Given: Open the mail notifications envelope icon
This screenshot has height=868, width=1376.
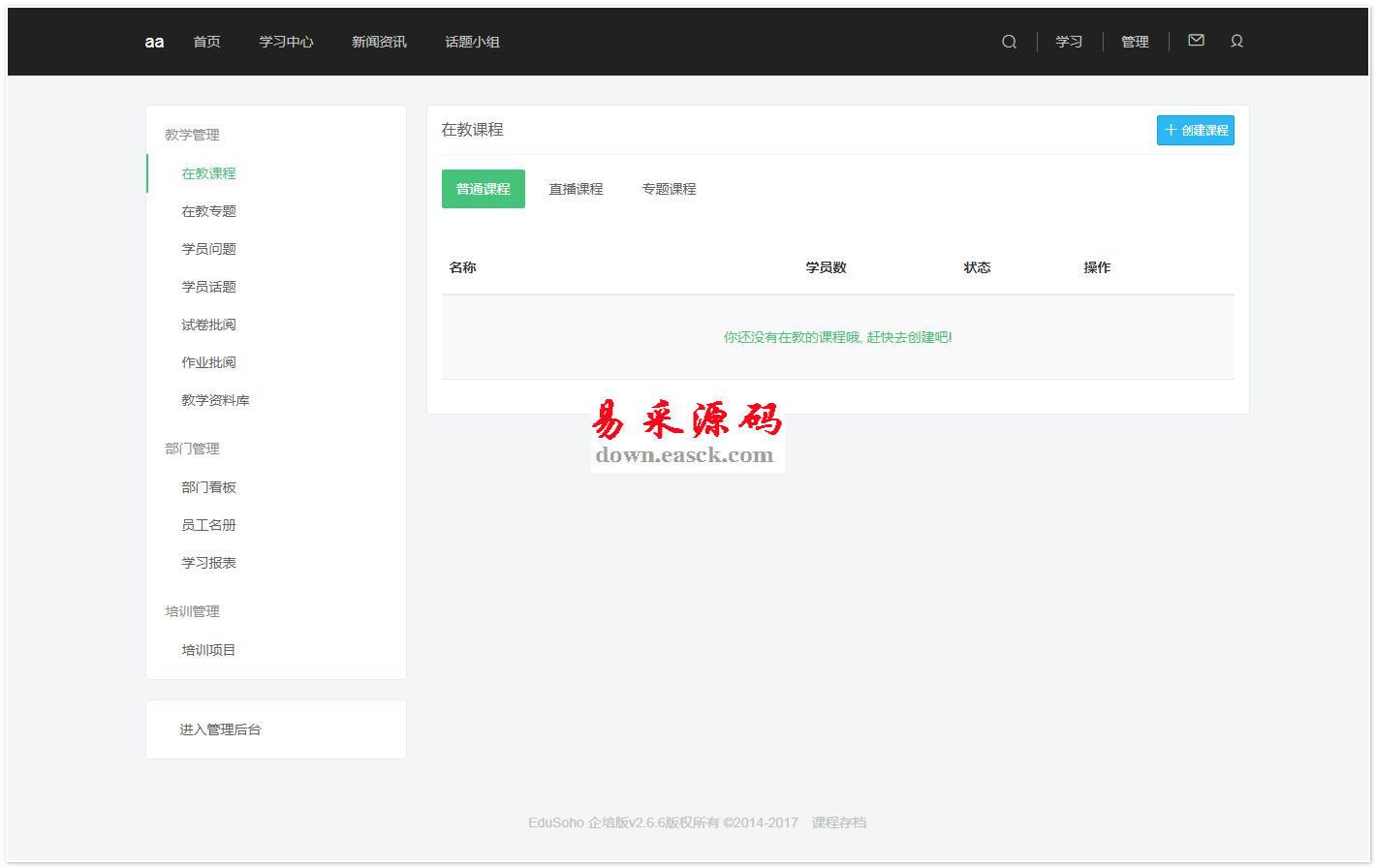Looking at the screenshot, I should [1196, 41].
